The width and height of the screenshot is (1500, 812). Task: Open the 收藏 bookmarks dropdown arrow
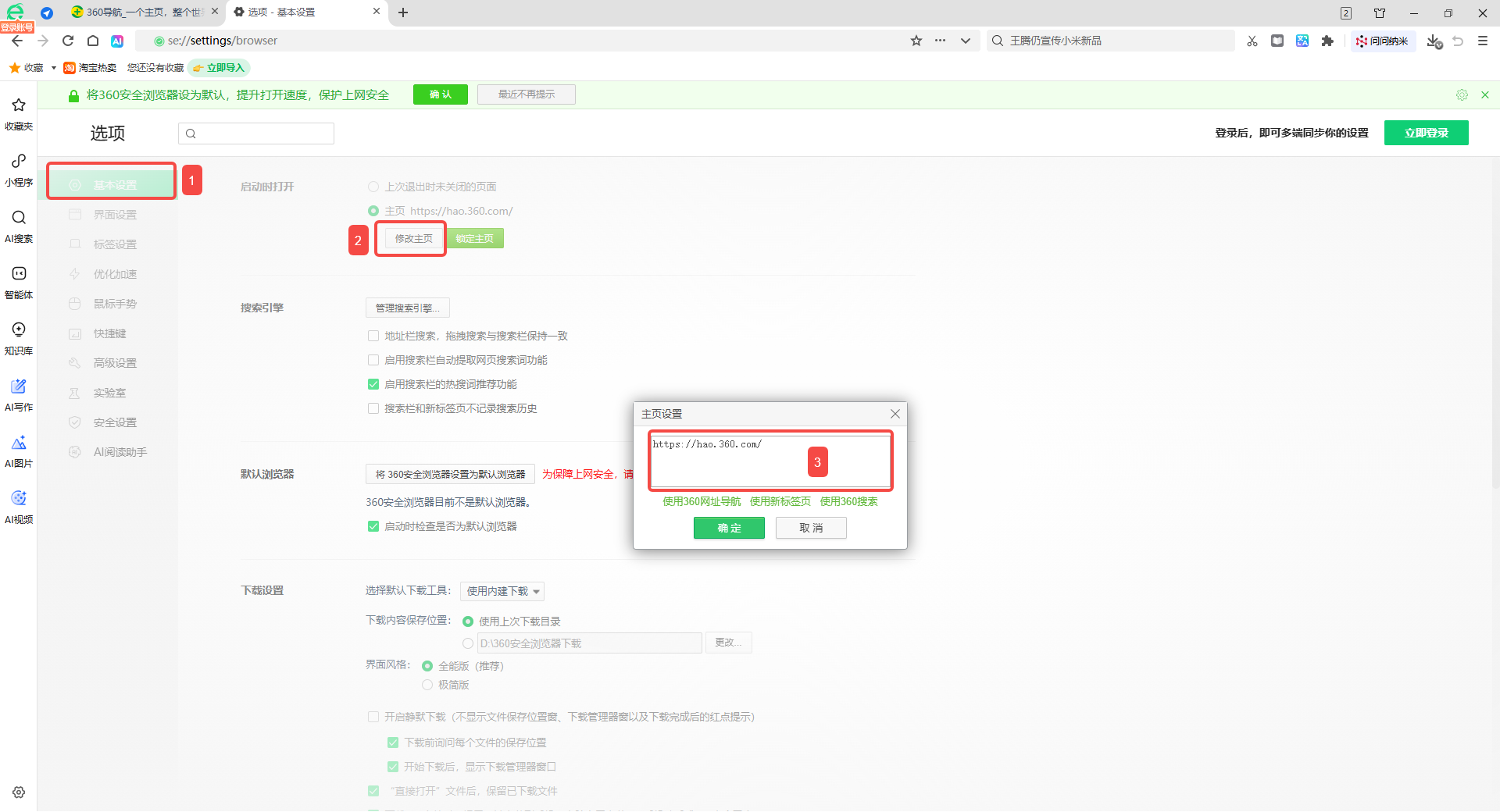click(53, 68)
